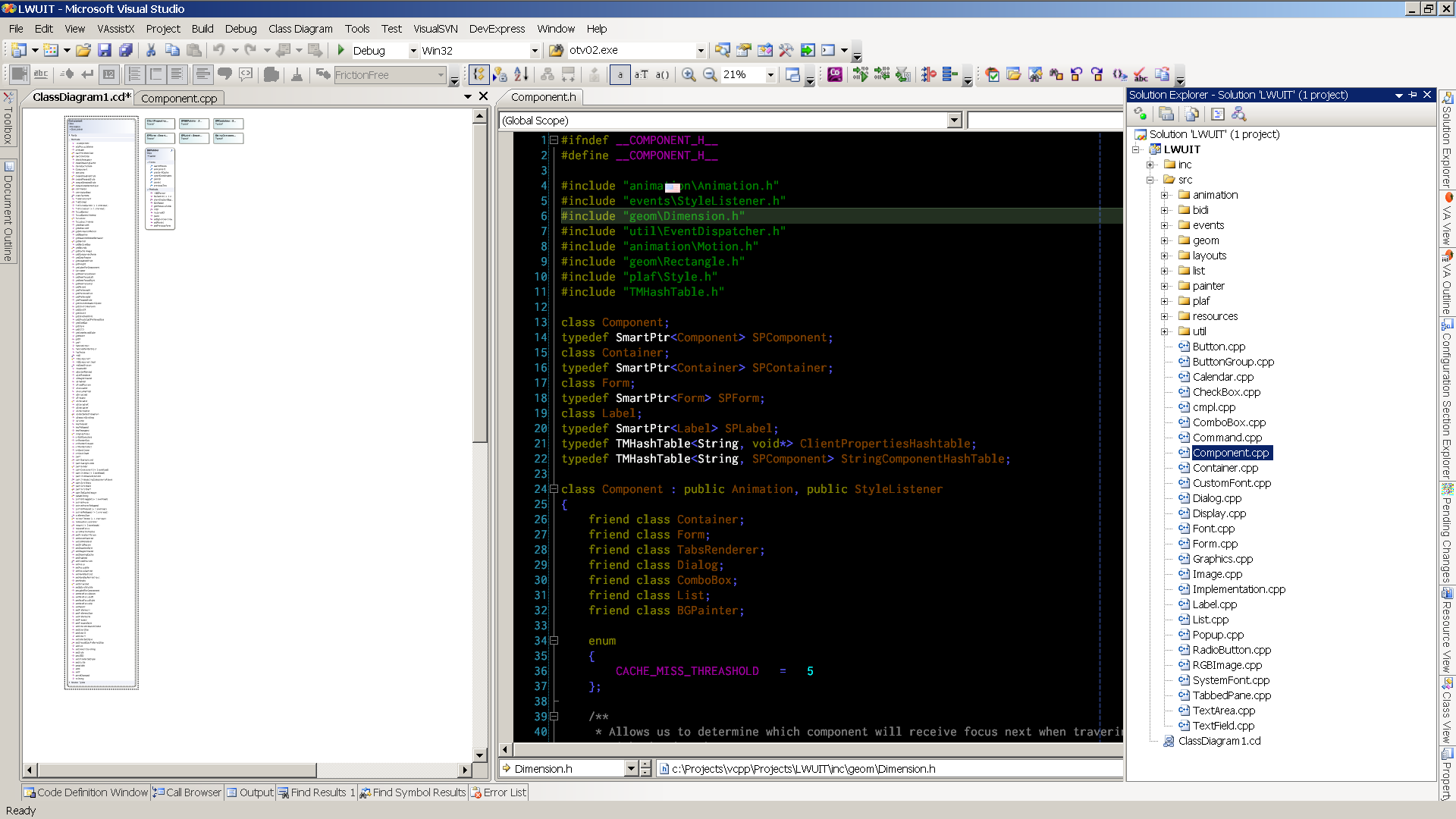Switch to the Component.cpp tab
The width and height of the screenshot is (1456, 819).
point(180,99)
